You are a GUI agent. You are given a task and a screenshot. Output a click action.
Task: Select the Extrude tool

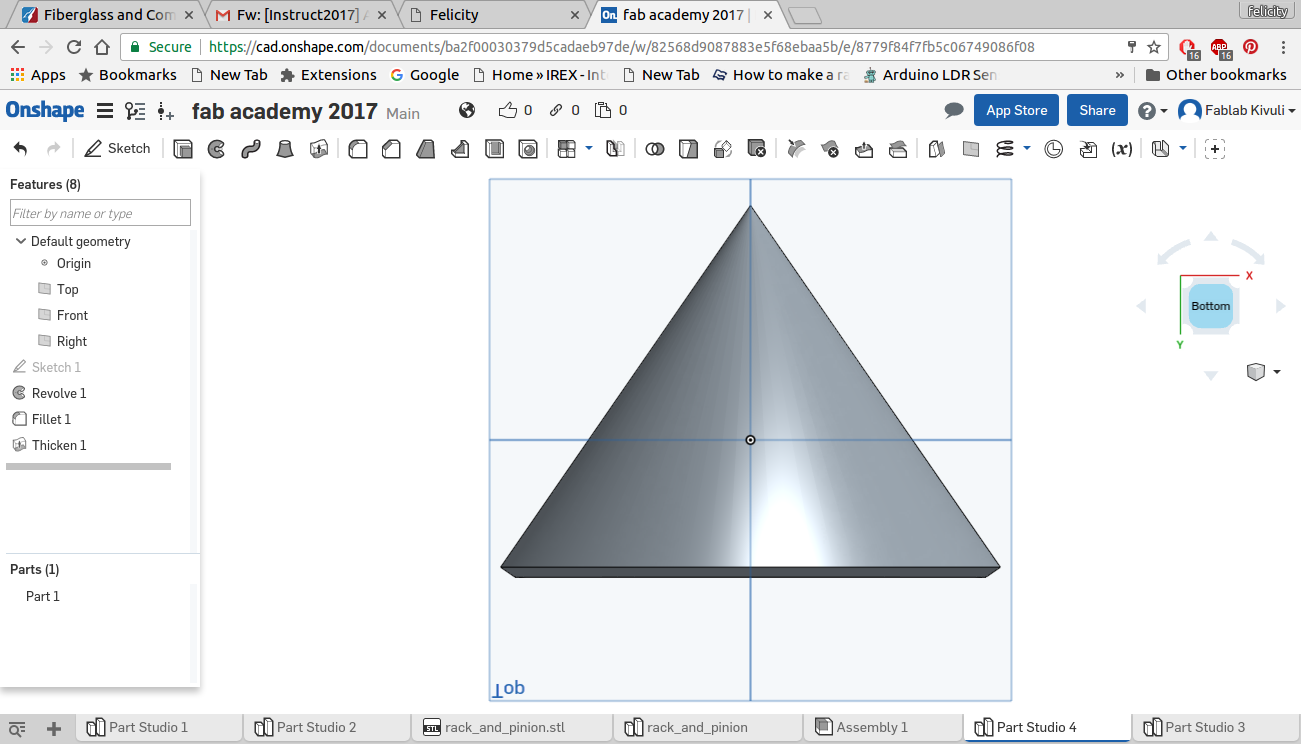pos(183,149)
